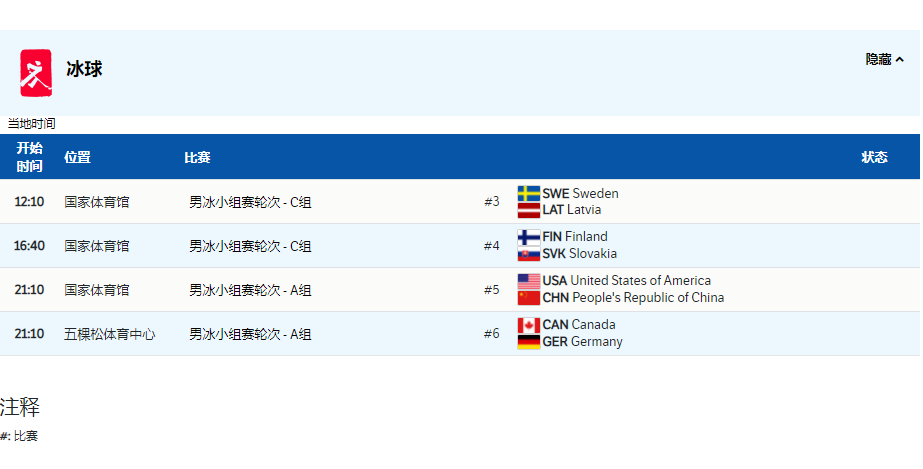Open the SWE Sweden team link

tap(580, 193)
